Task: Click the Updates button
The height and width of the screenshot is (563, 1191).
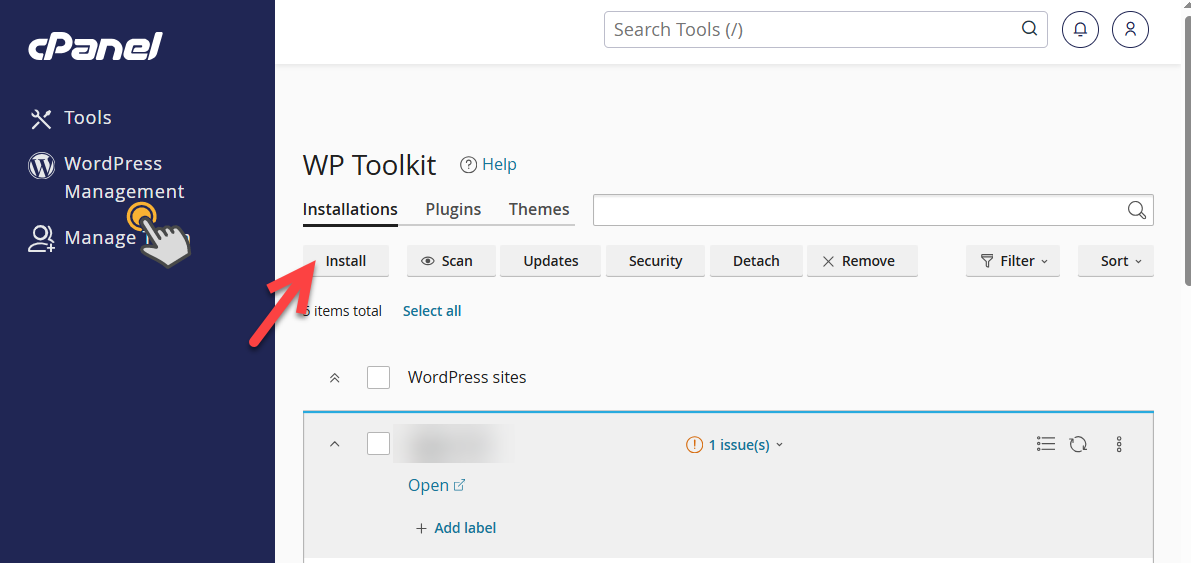Action: pos(551,261)
